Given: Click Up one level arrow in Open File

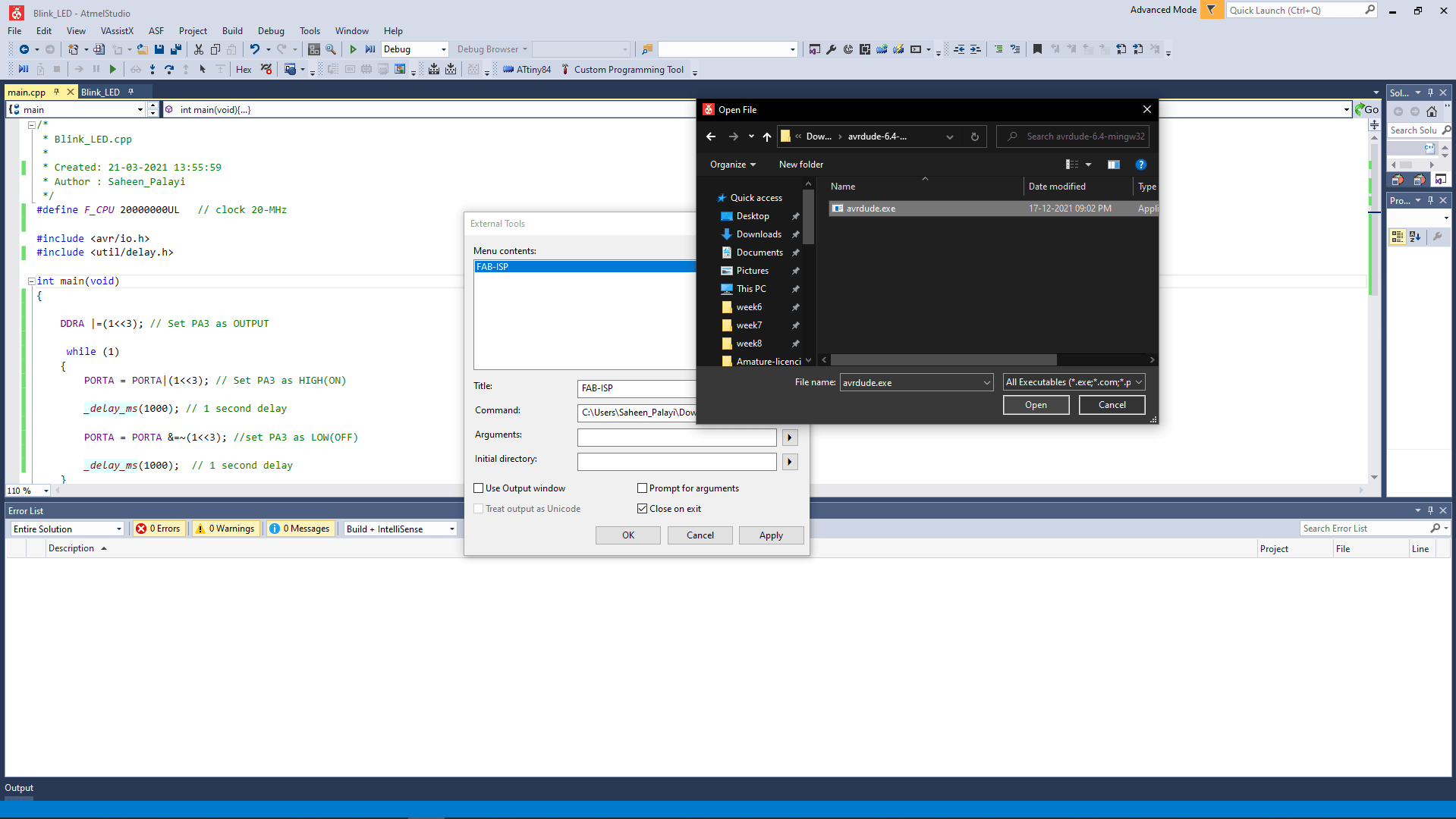Looking at the screenshot, I should 767,136.
